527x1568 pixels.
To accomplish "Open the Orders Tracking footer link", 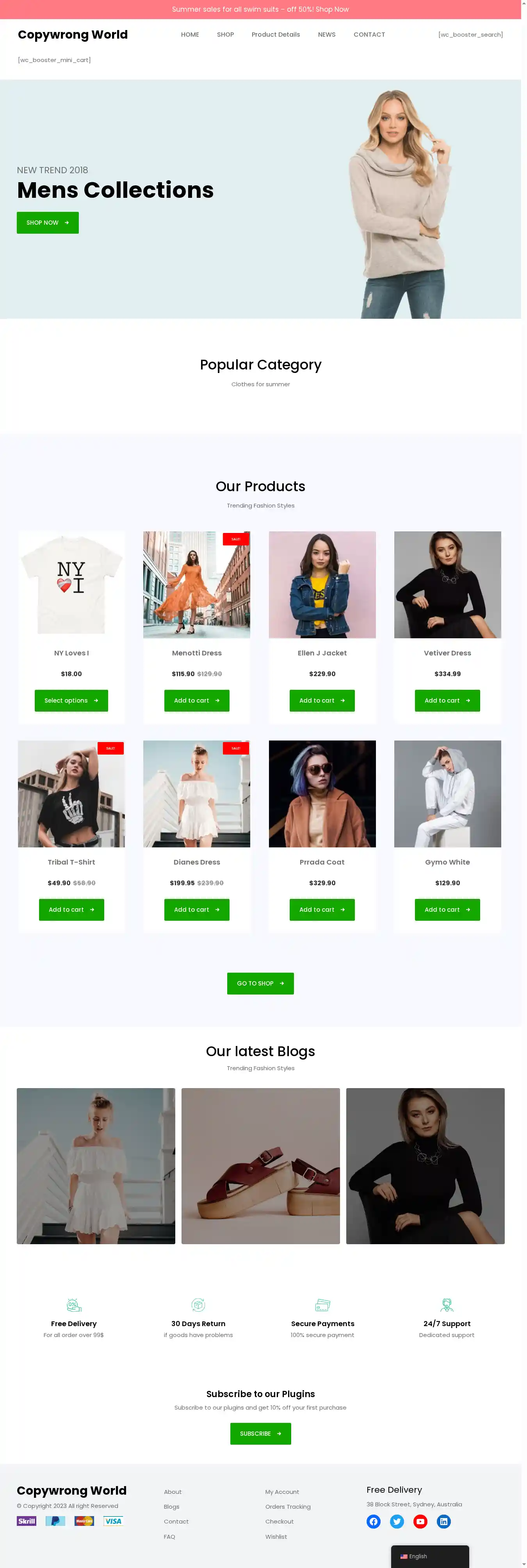I will pos(288,1507).
